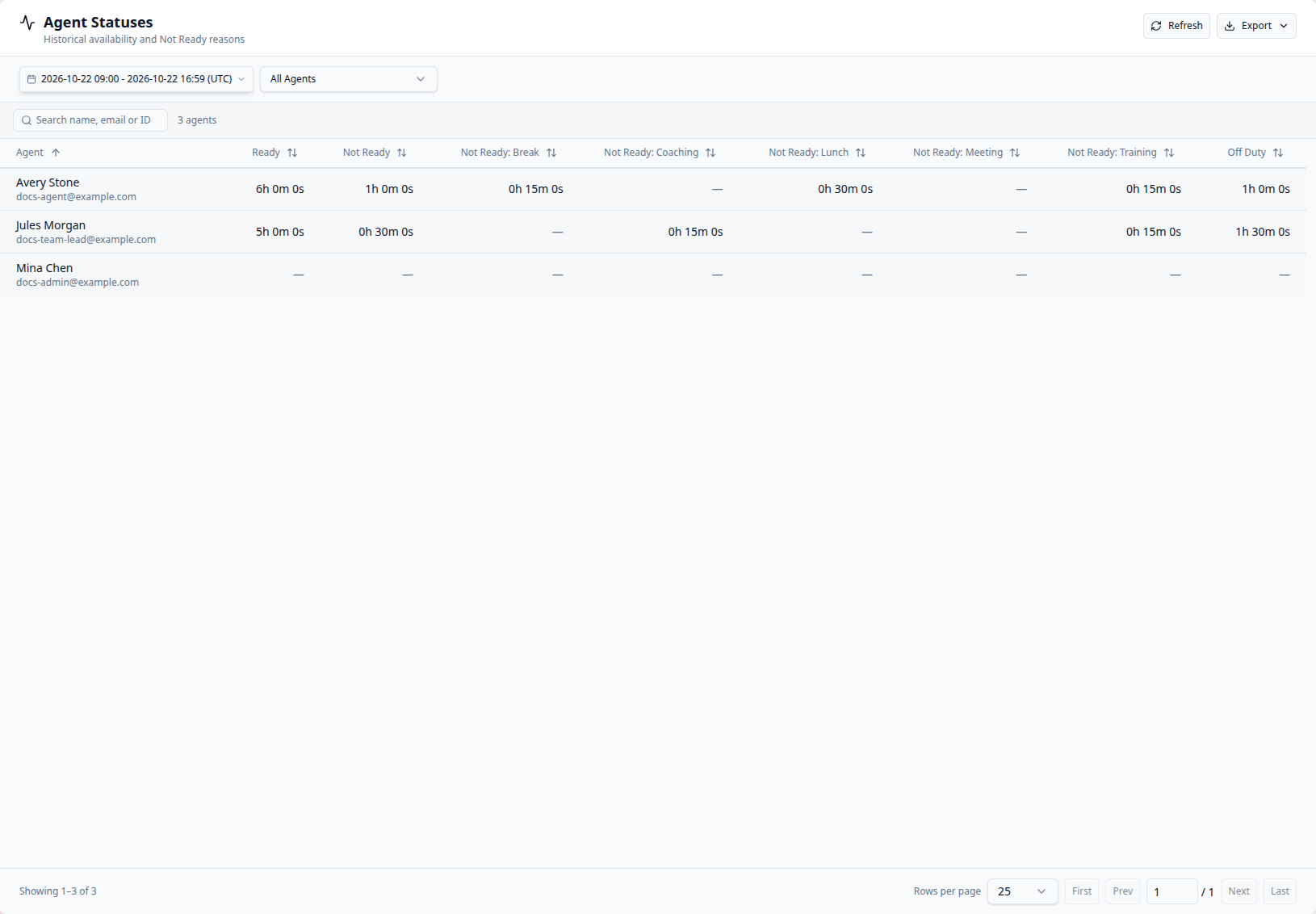The height and width of the screenshot is (914, 1316).
Task: Open the All Agents filter dropdown
Action: 349,79
